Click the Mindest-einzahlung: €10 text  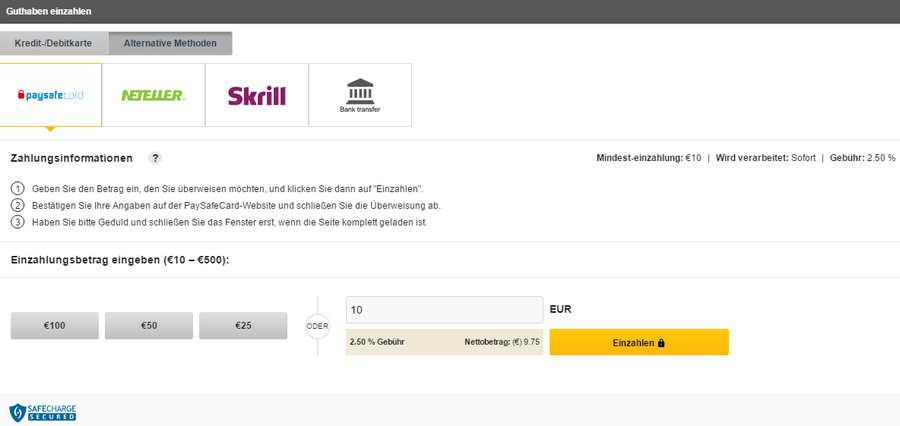click(649, 158)
